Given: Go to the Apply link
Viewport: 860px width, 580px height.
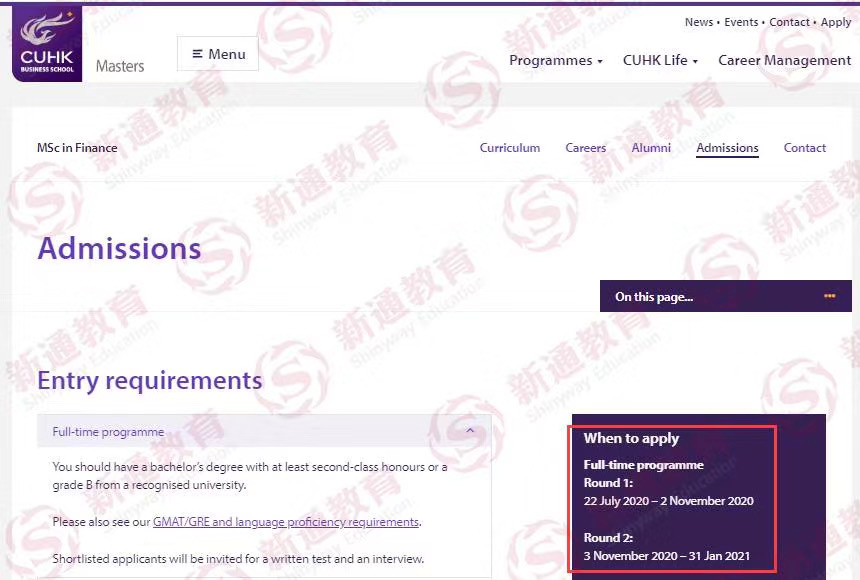Looking at the screenshot, I should (x=836, y=22).
